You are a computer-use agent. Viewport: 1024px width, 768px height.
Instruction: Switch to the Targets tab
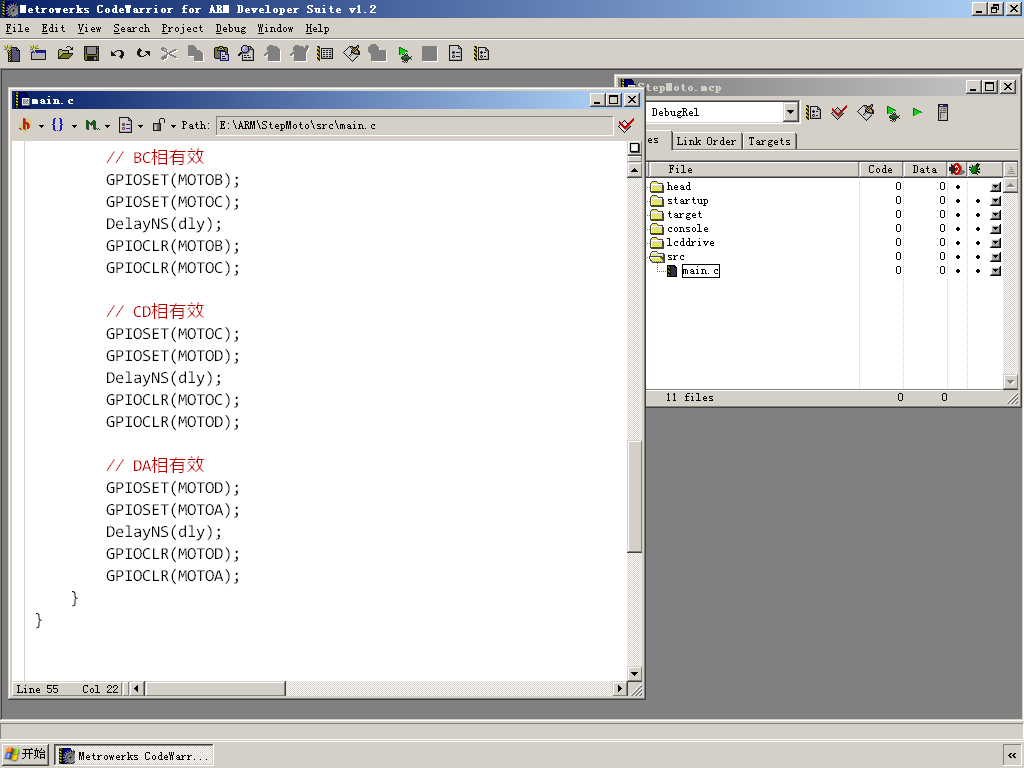769,141
